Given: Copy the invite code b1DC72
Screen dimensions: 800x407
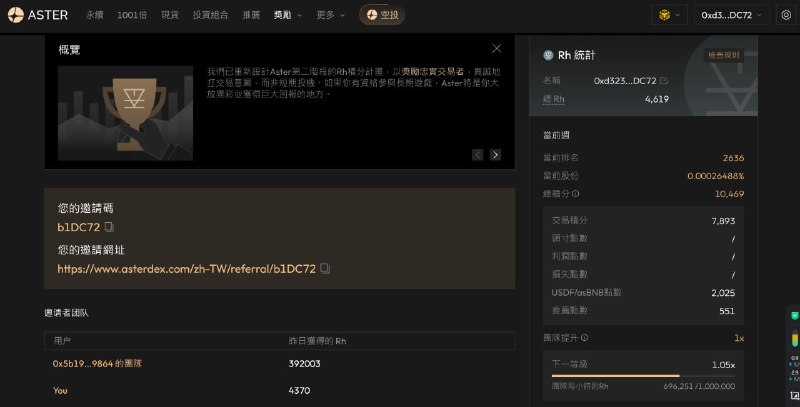Looking at the screenshot, I should 109,228.
